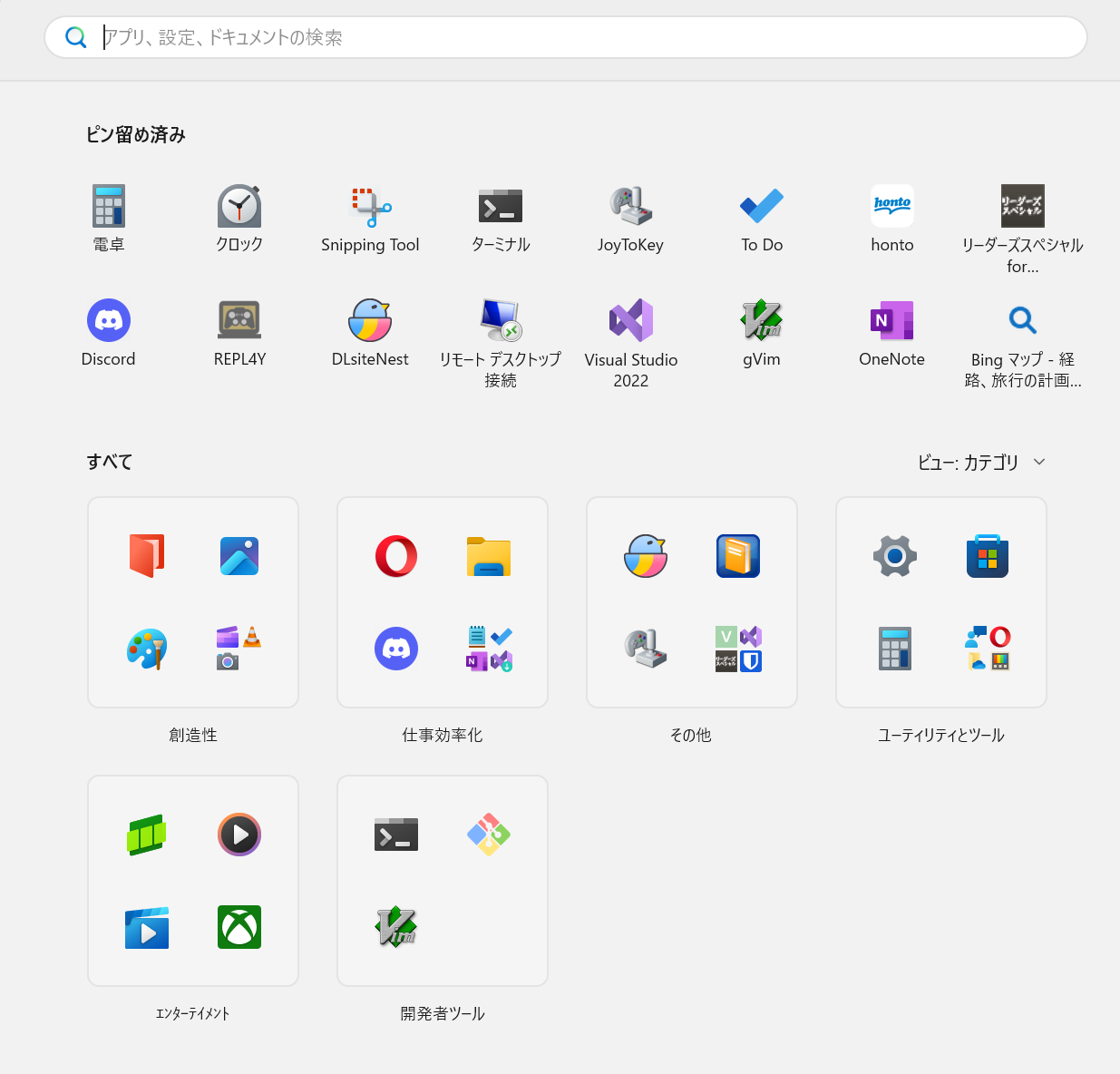1120x1074 pixels.
Task: Open the pinned gVim app
Action: tap(762, 333)
